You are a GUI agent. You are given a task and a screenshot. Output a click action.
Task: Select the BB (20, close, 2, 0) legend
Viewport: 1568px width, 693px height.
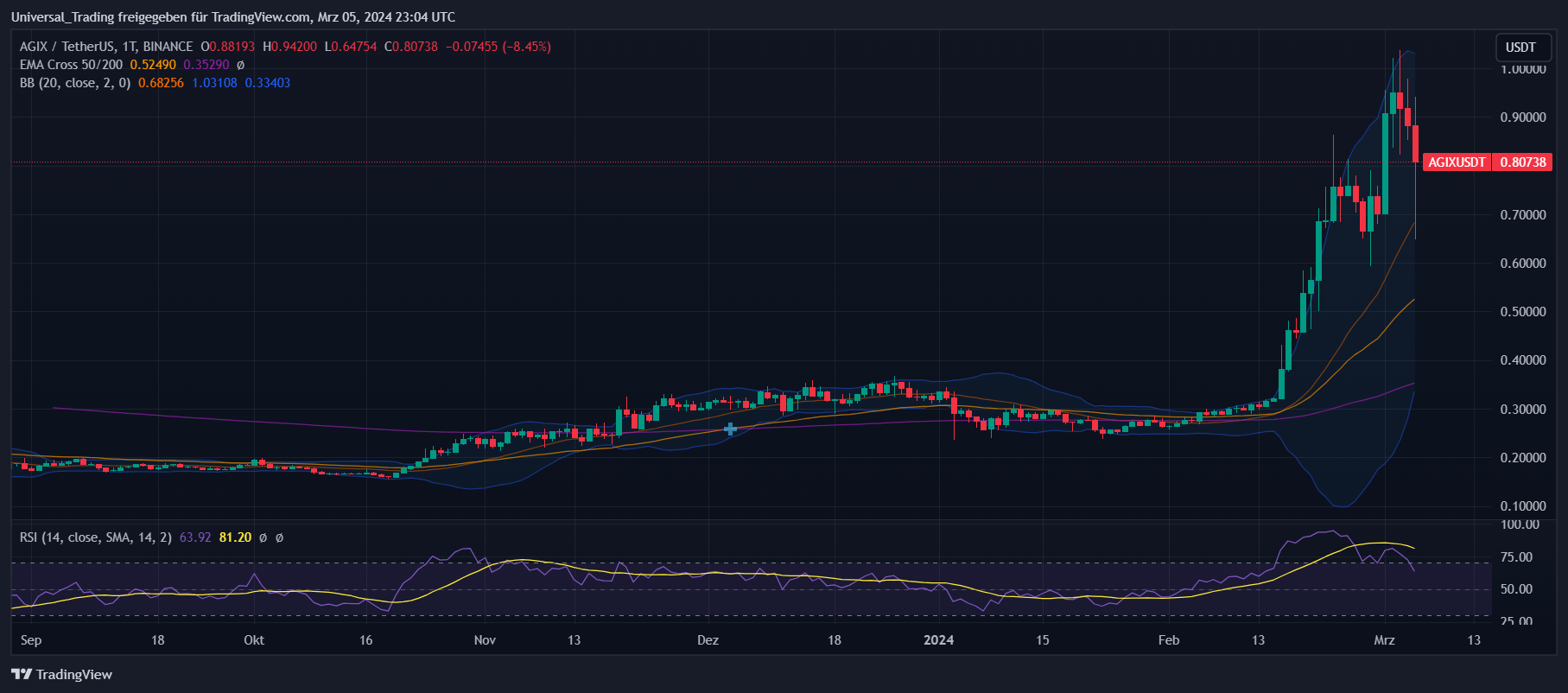(75, 83)
